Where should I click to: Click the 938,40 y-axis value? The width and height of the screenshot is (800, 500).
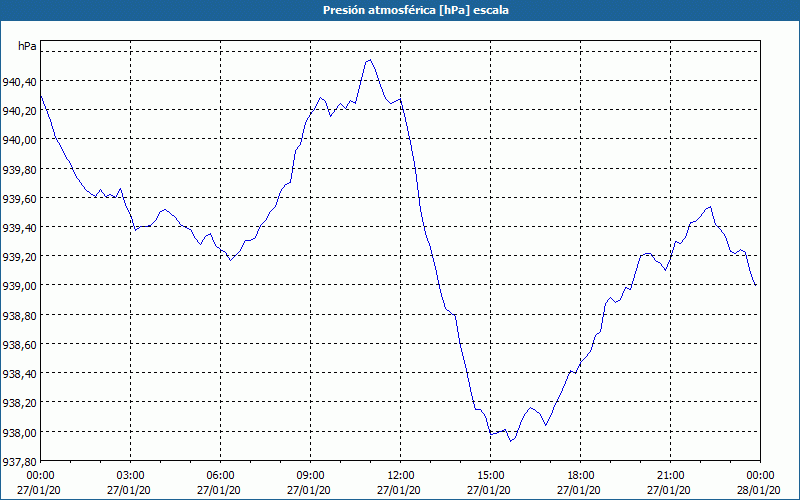[x=19, y=373]
